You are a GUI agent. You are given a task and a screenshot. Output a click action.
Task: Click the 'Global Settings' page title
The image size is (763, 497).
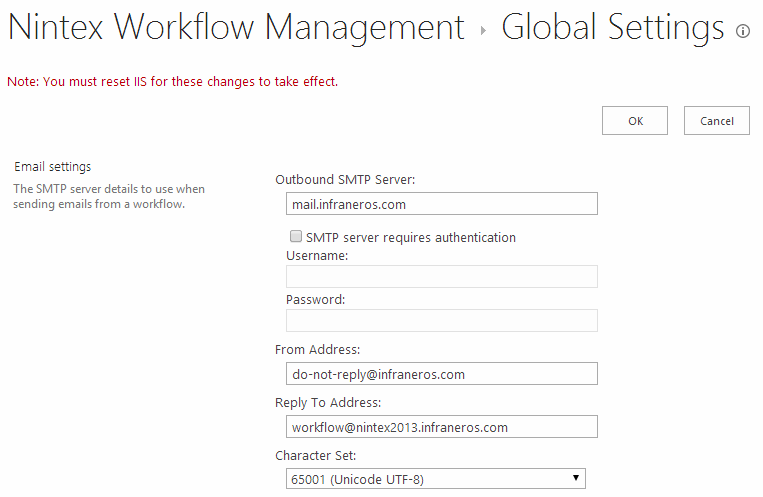point(613,27)
